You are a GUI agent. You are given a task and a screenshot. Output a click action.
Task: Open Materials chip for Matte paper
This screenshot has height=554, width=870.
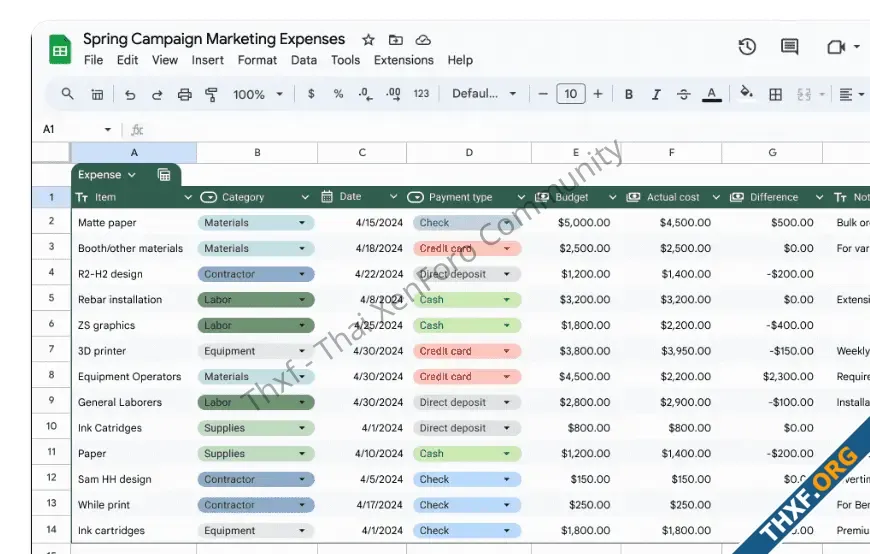pos(256,223)
